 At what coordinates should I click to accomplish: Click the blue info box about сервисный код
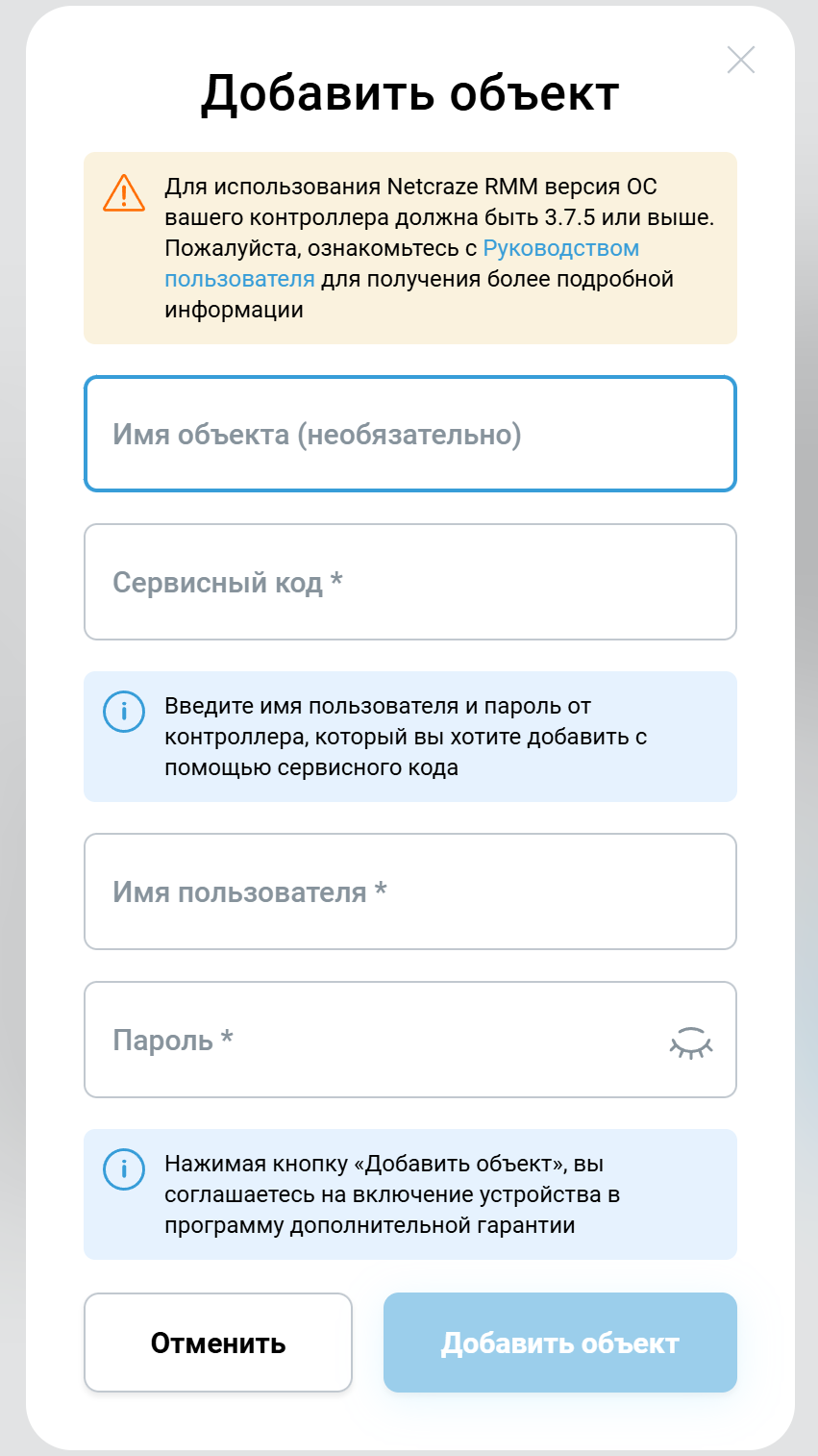(409, 736)
